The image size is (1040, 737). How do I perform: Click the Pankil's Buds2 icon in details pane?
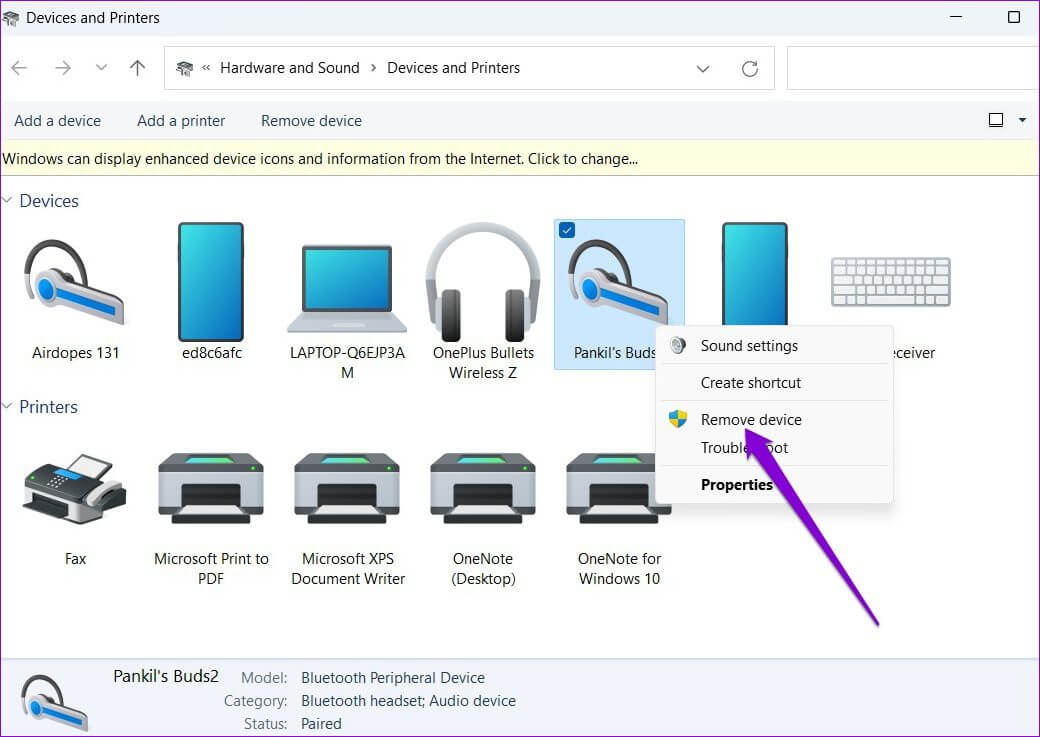point(54,703)
